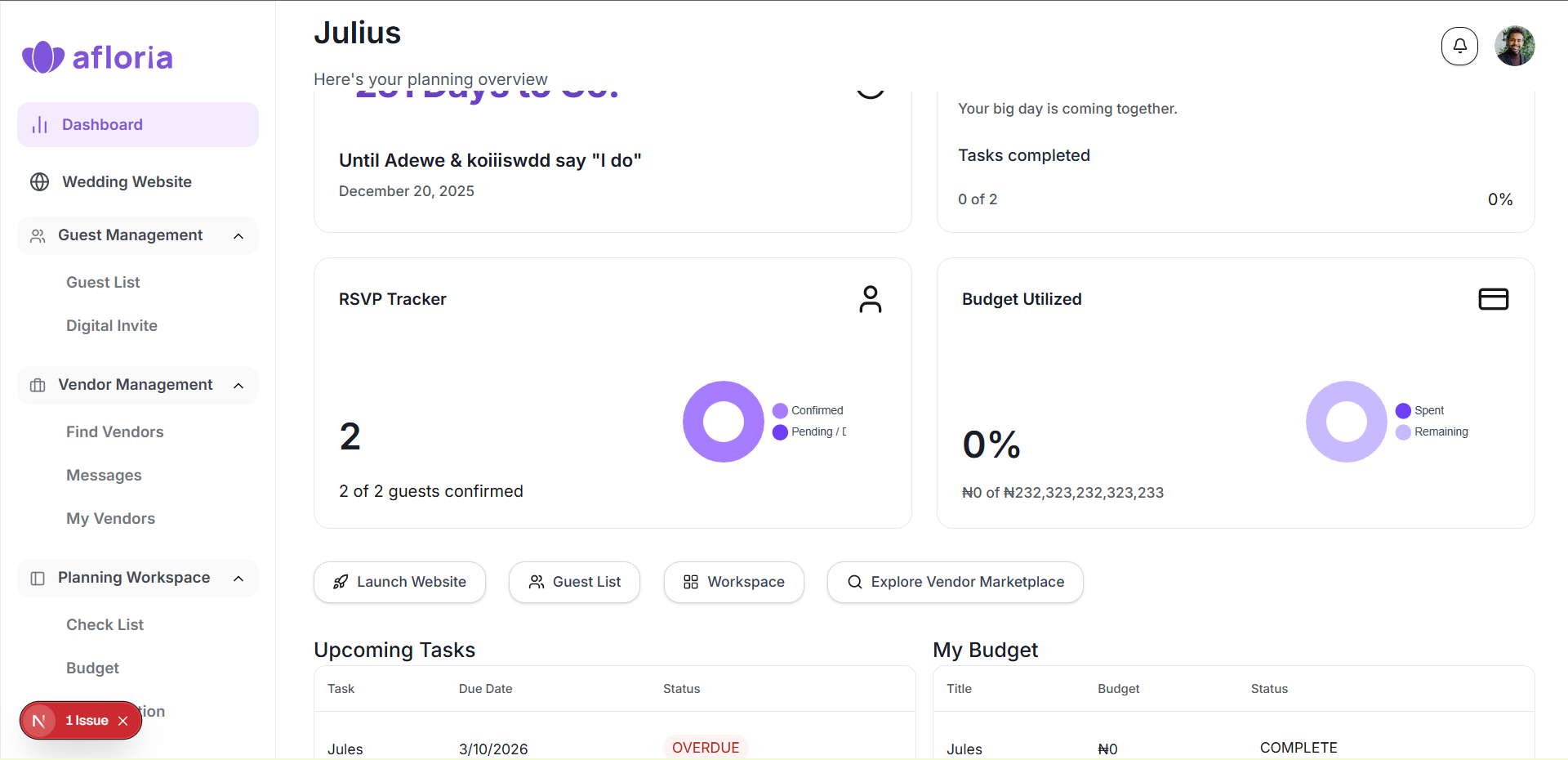Dismiss the 1 Issue indicator
This screenshot has width=1568, height=760.
pyautogui.click(x=123, y=721)
